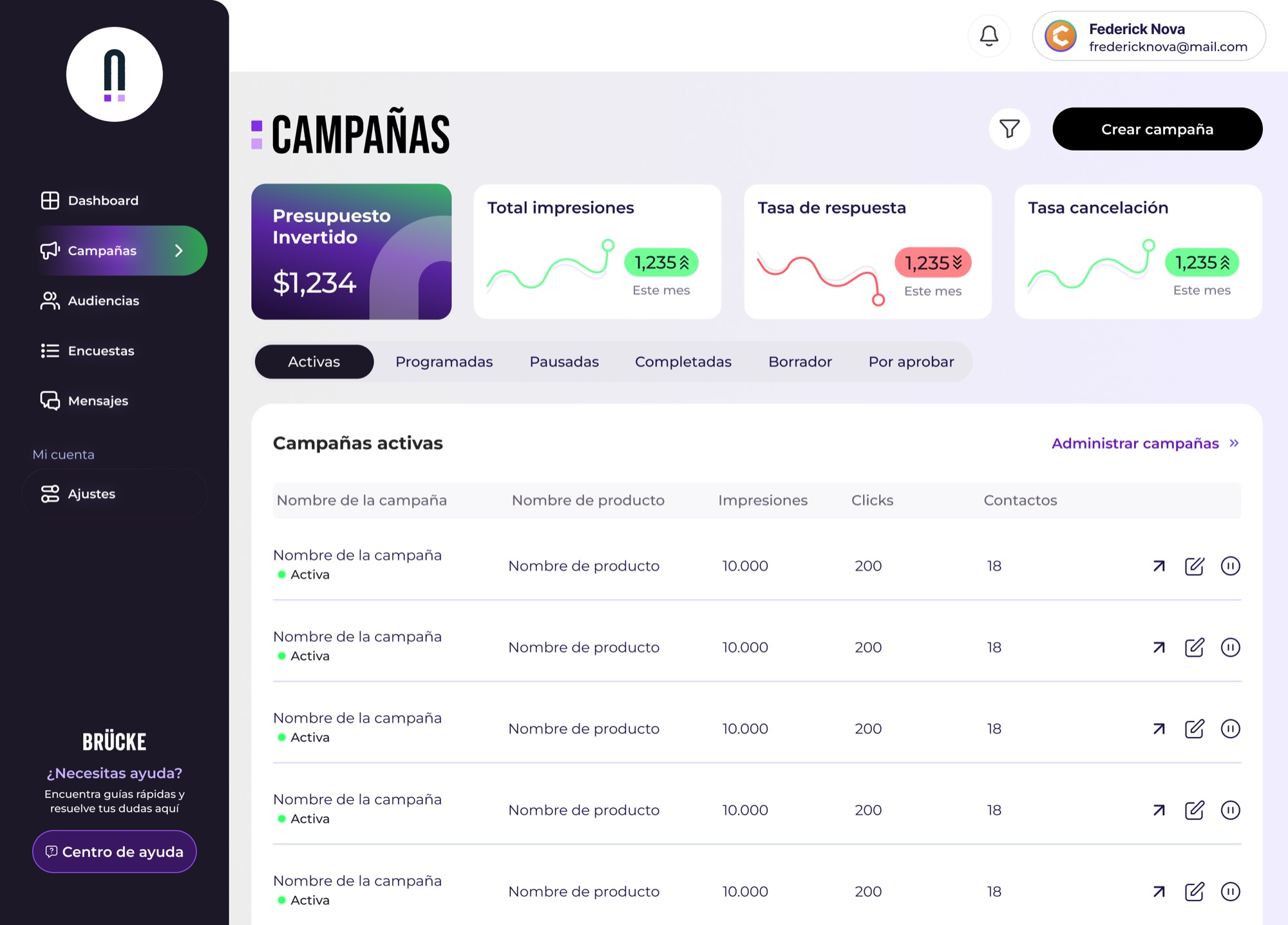This screenshot has height=925, width=1288.
Task: Switch to the Por aprobar tab
Action: (x=911, y=362)
